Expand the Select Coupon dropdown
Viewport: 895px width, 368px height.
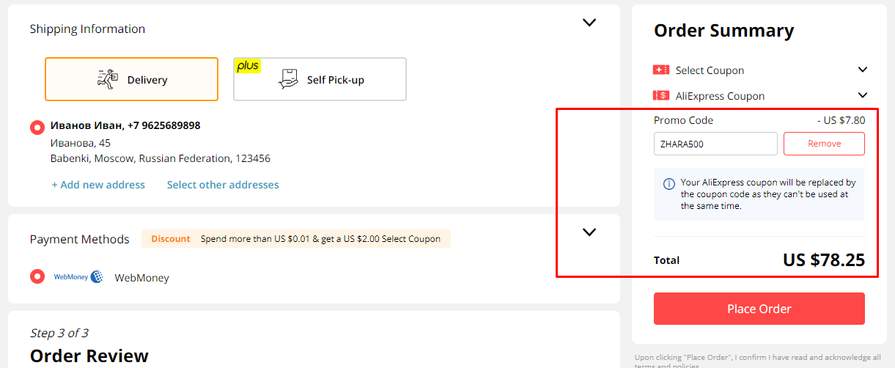(862, 70)
